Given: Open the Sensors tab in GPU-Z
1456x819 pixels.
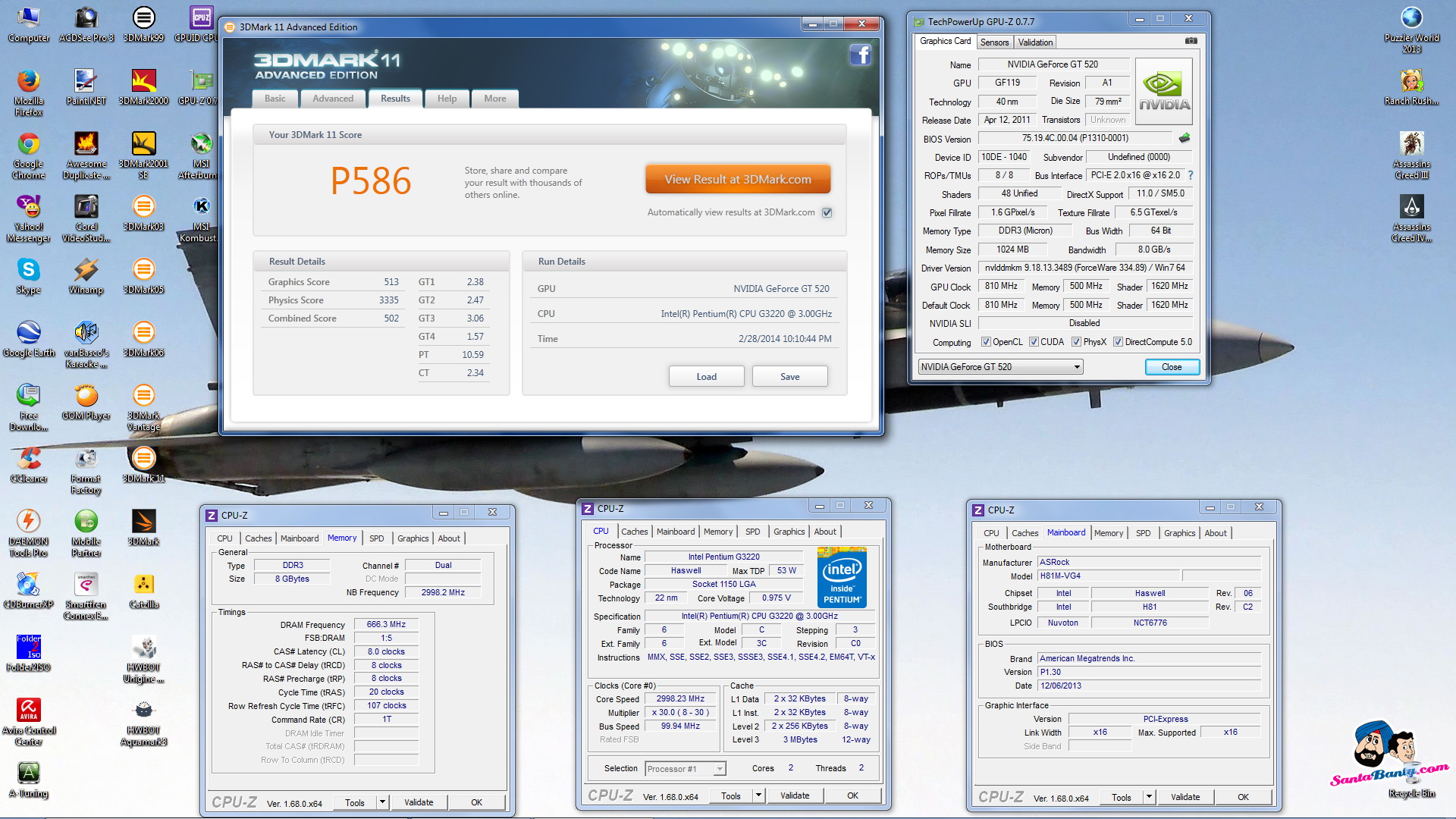Looking at the screenshot, I should click(994, 42).
